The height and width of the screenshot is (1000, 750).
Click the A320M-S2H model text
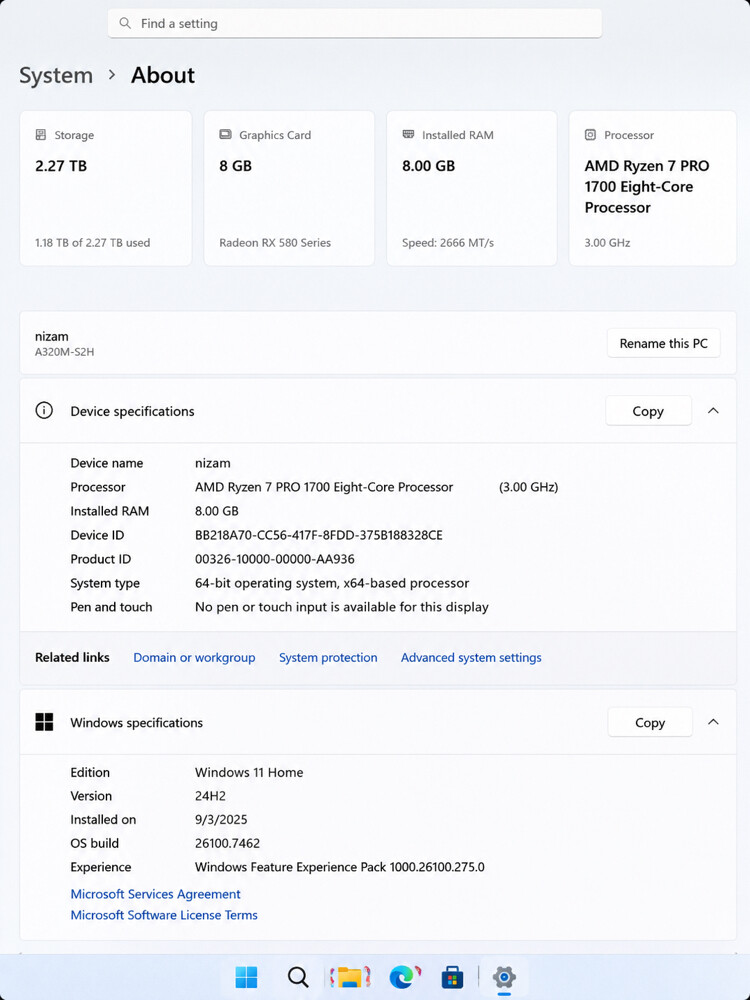pos(64,351)
